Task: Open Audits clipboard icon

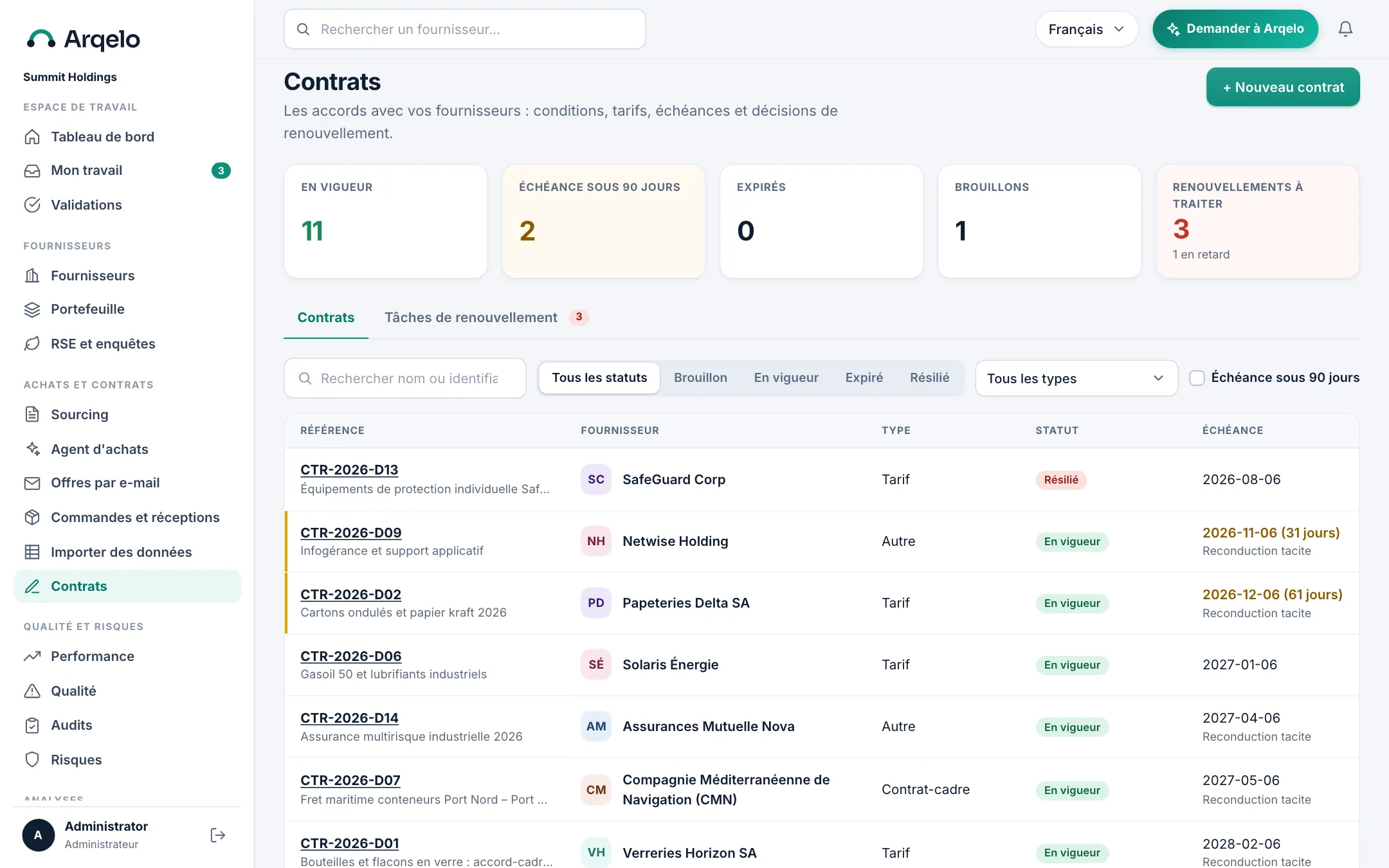Action: point(32,725)
